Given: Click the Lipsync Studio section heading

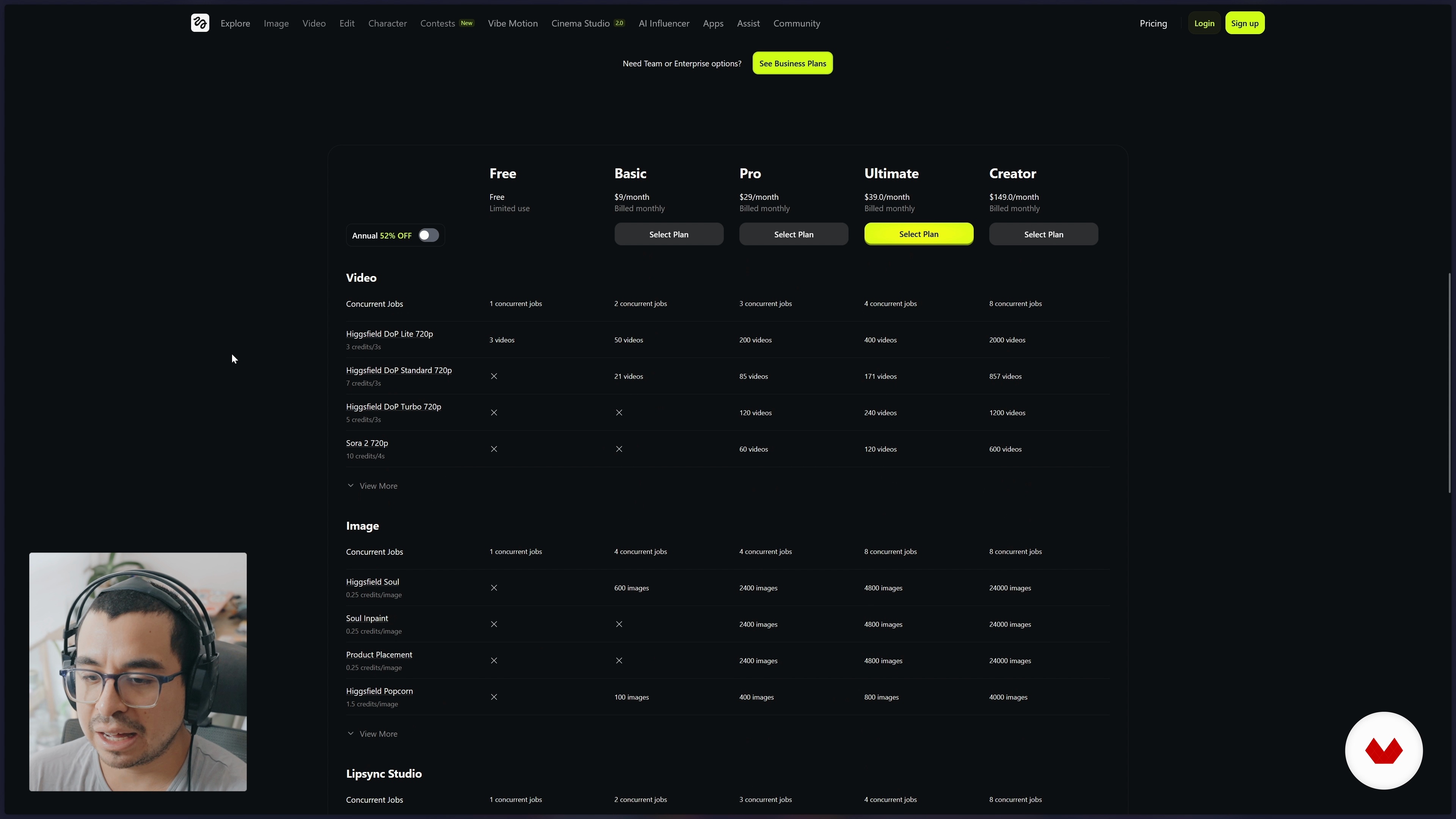Looking at the screenshot, I should pos(384,774).
